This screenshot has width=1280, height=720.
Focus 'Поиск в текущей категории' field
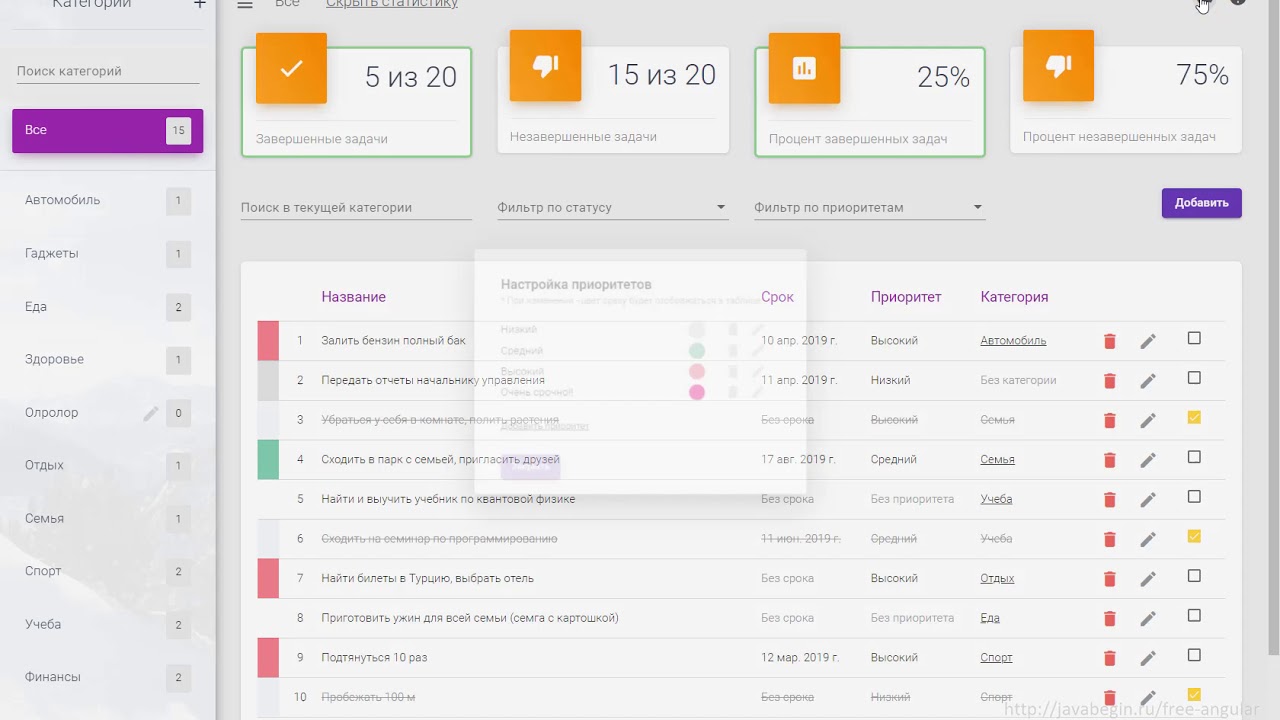click(x=356, y=207)
